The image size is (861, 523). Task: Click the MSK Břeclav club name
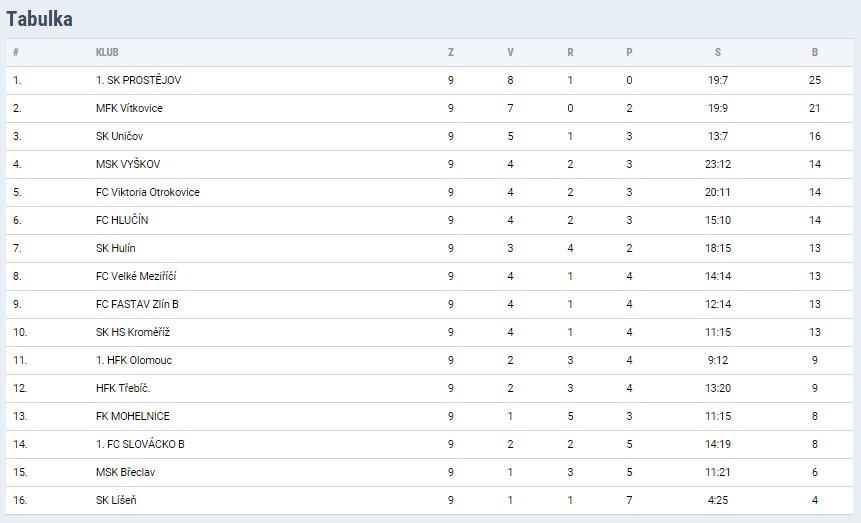[x=125, y=472]
